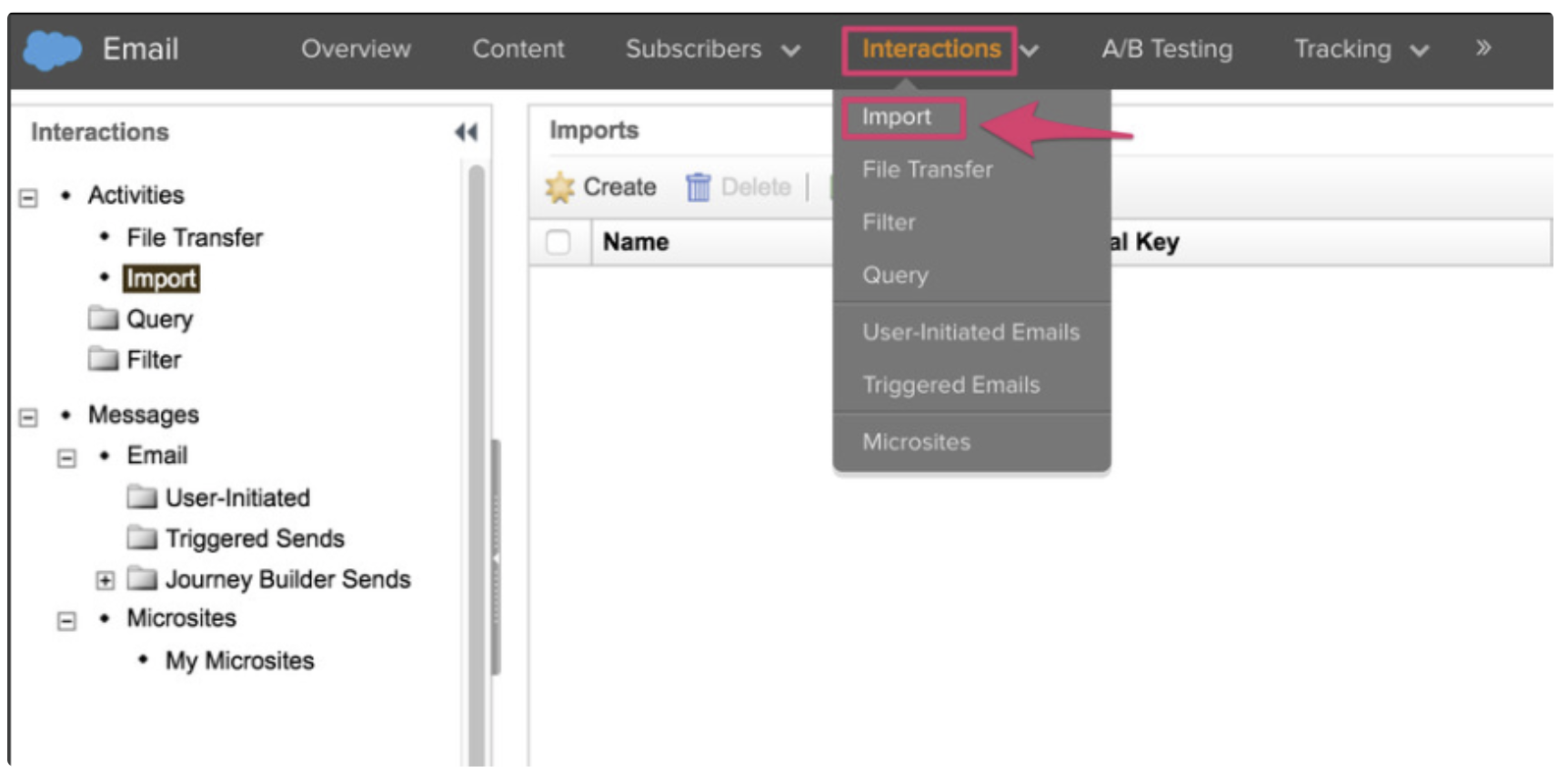Viewport: 1568px width, 782px height.
Task: Choose Triggered Emails in the dropdown menu
Action: pyautogui.click(x=950, y=385)
